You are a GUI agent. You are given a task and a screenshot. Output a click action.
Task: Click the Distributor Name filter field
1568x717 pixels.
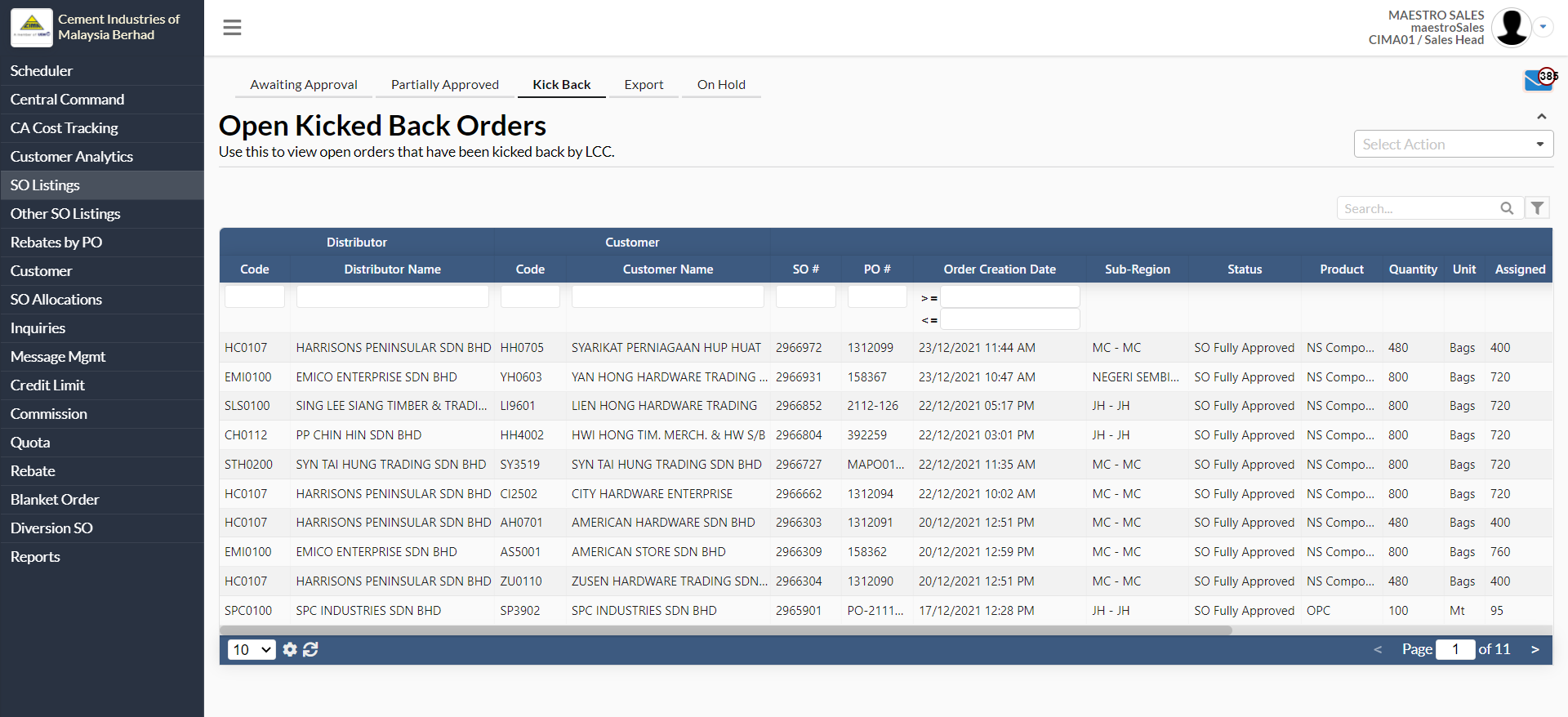click(x=393, y=296)
